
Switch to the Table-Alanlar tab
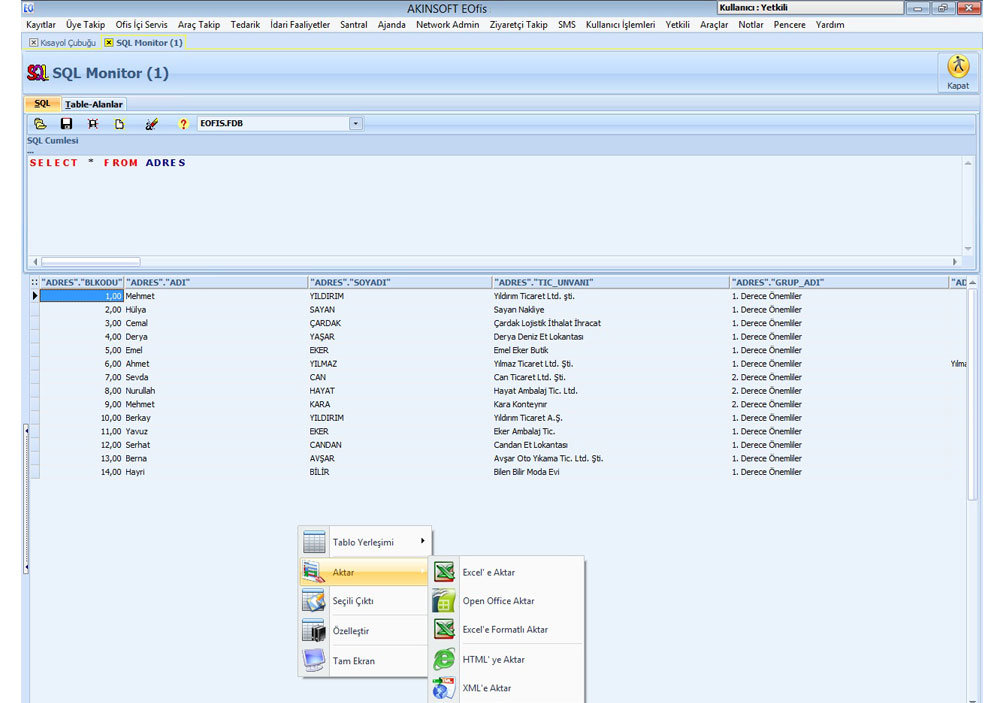pyautogui.click(x=94, y=104)
